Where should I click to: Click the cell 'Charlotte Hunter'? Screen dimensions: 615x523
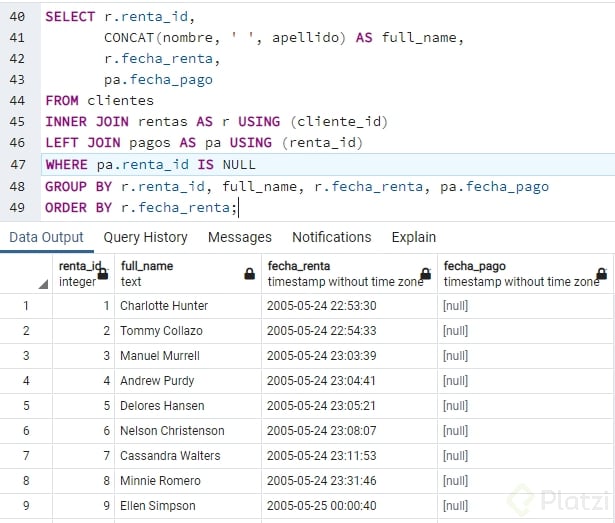[x=188, y=306]
